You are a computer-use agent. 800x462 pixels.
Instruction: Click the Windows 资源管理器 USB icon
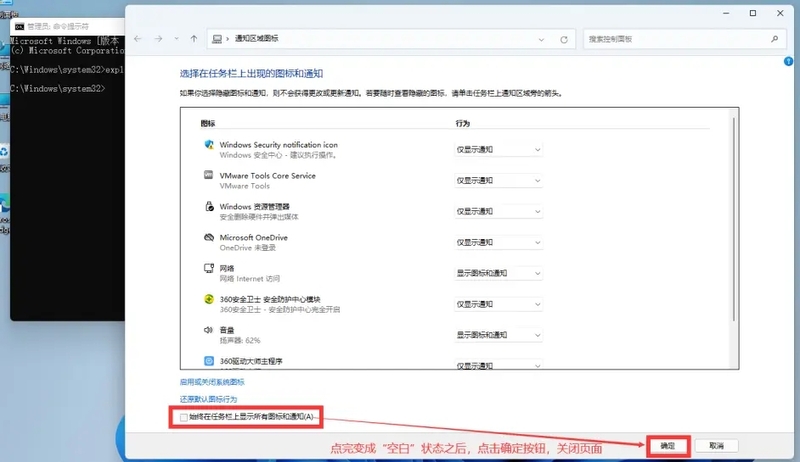[x=209, y=206]
